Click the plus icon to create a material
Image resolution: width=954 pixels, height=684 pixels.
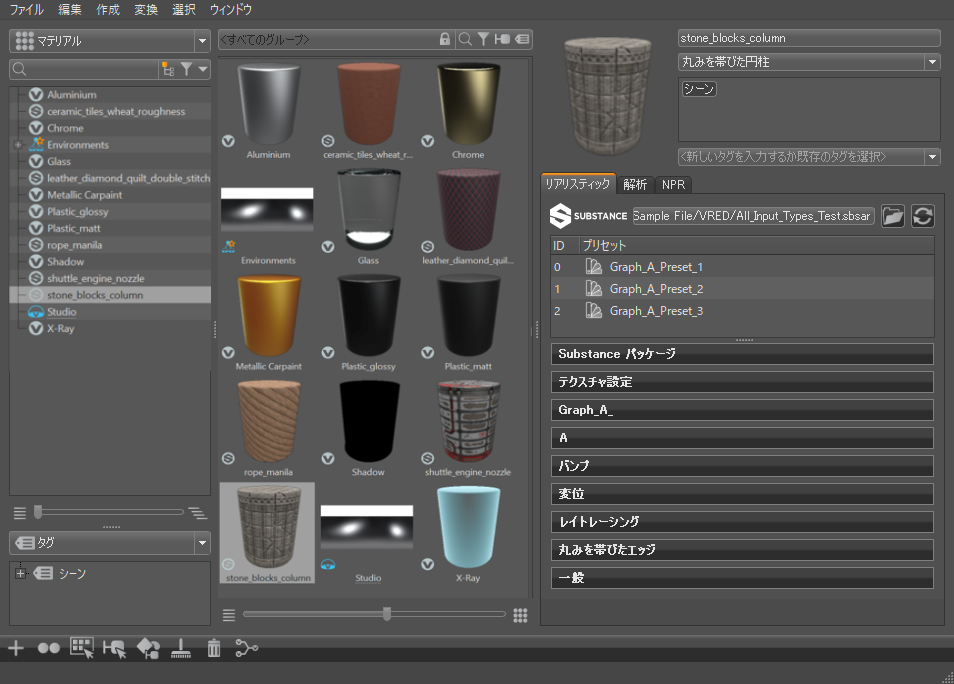(16, 648)
